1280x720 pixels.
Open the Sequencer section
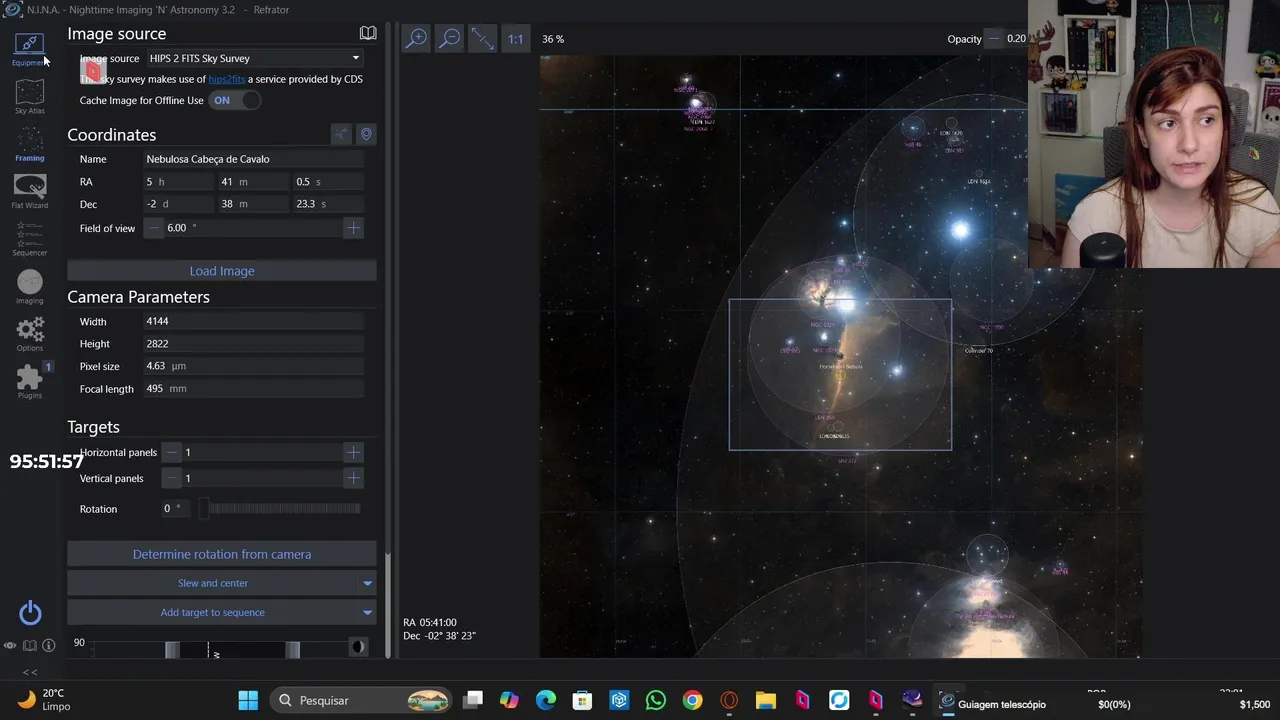click(x=29, y=239)
